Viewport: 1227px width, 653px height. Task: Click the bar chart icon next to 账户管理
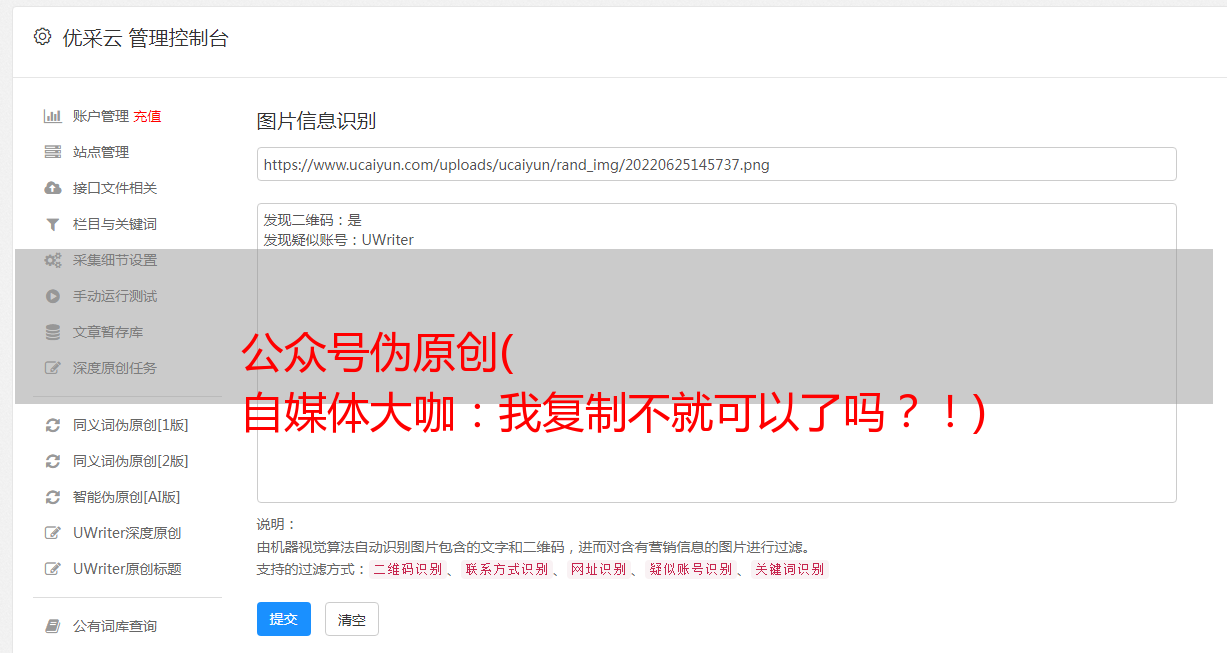53,116
